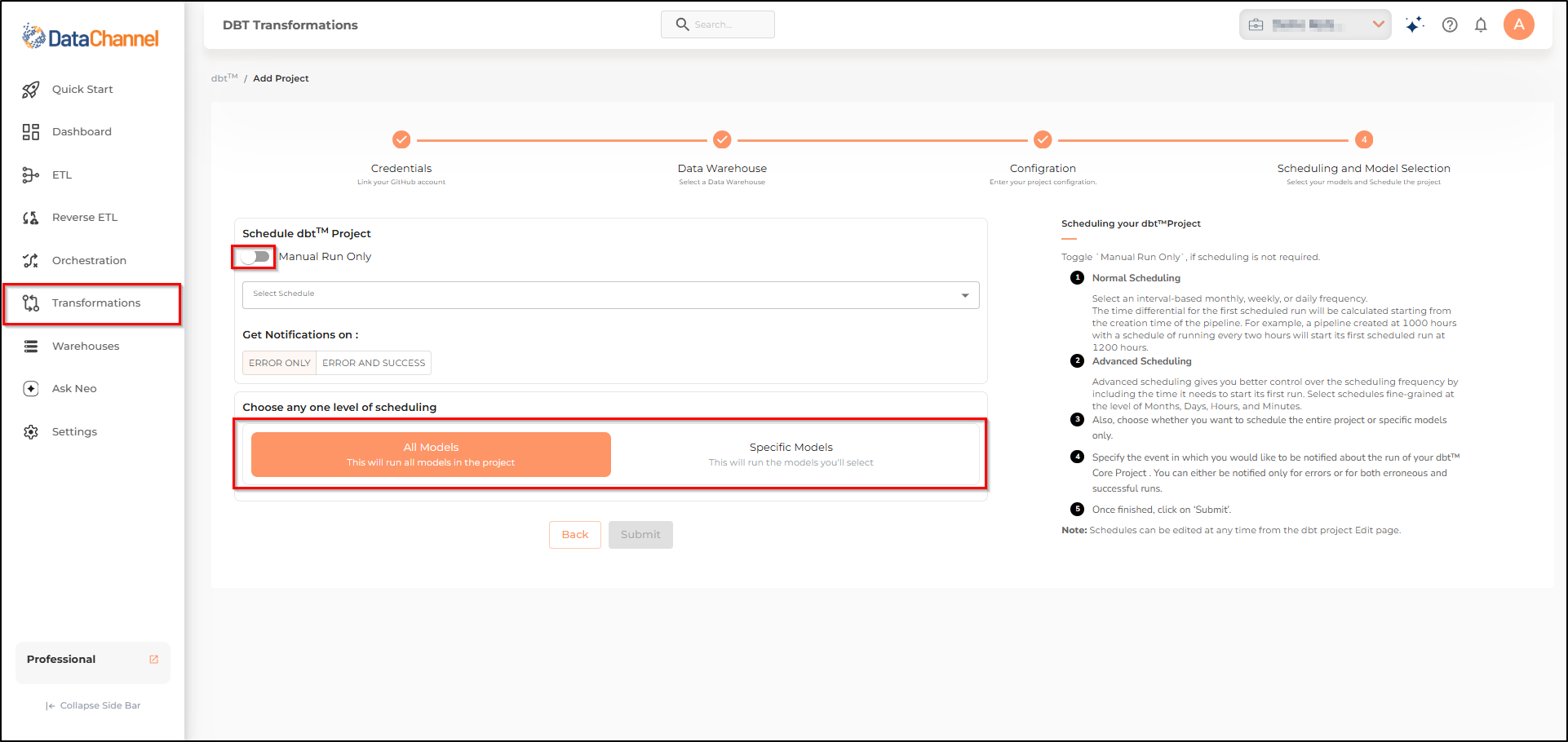This screenshot has height=742, width=1568.
Task: Open the help question mark icon
Action: 1450,24
